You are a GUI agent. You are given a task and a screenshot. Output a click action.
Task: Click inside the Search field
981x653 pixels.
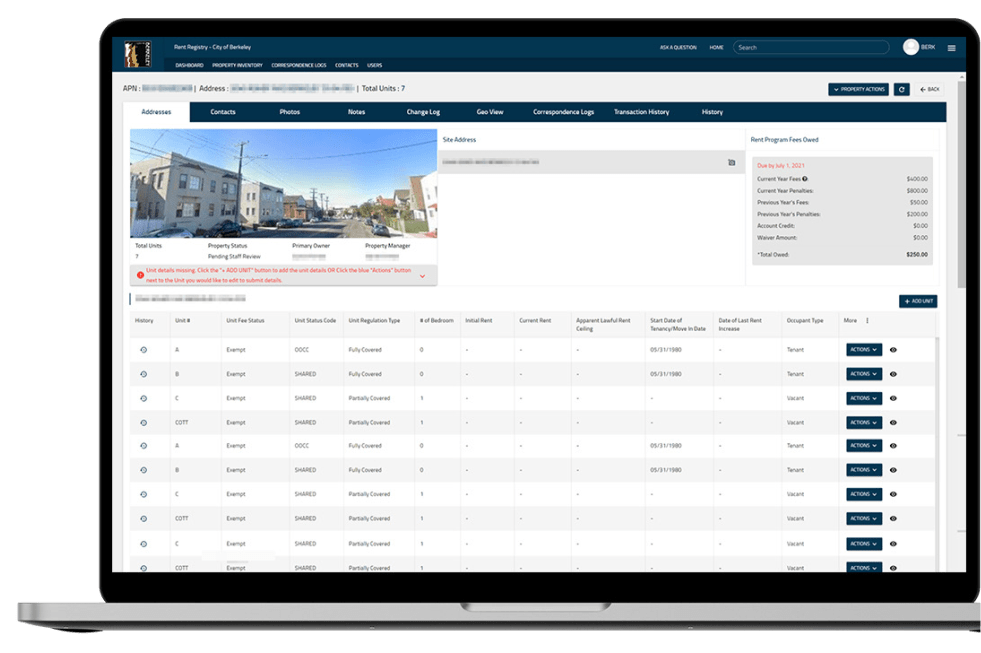click(x=810, y=46)
